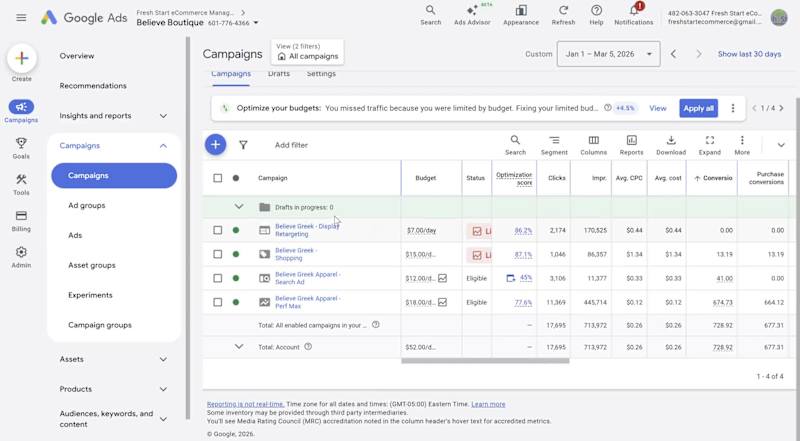
Task: Open Overview page
Action: 77,56
